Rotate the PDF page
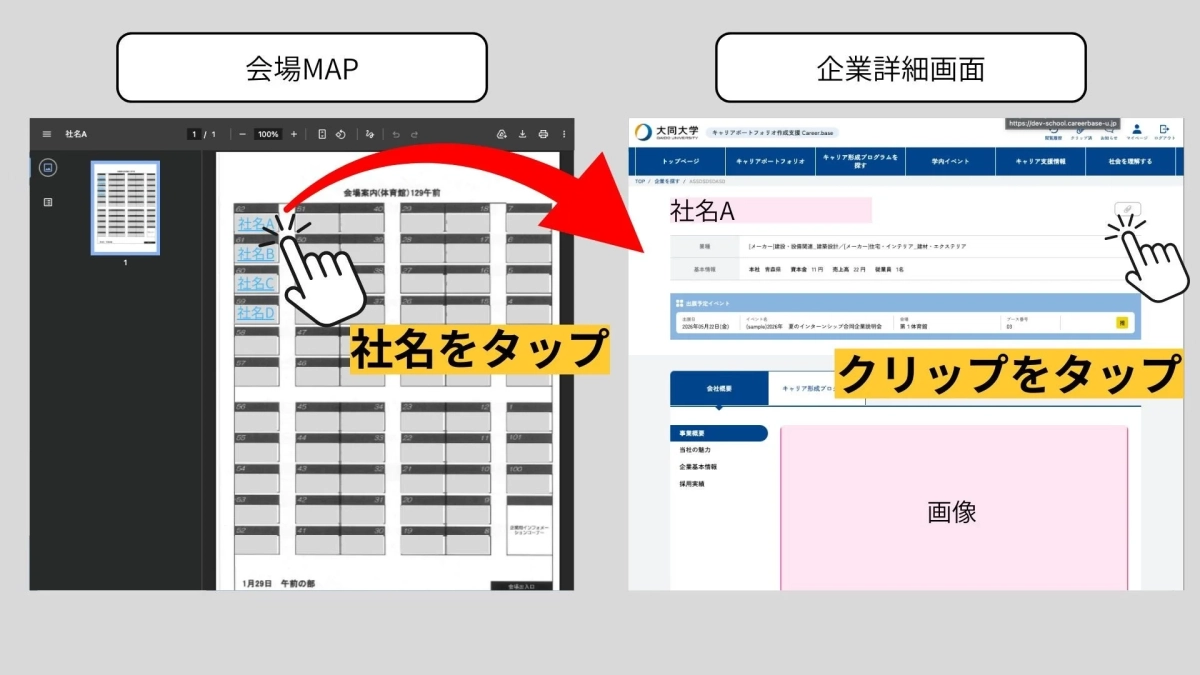Screen dimensions: 1200x675 (x=341, y=134)
